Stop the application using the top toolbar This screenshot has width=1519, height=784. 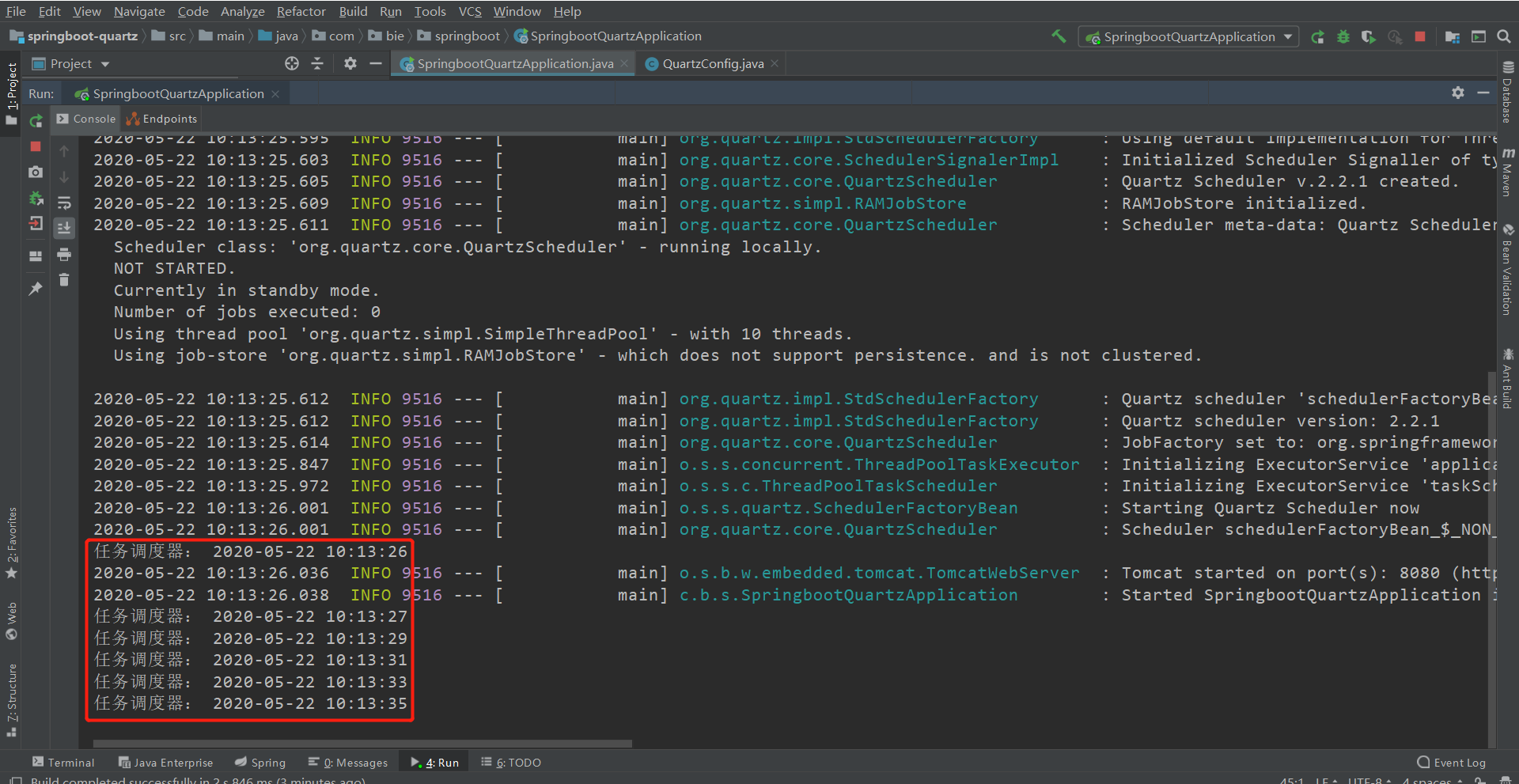click(1420, 36)
